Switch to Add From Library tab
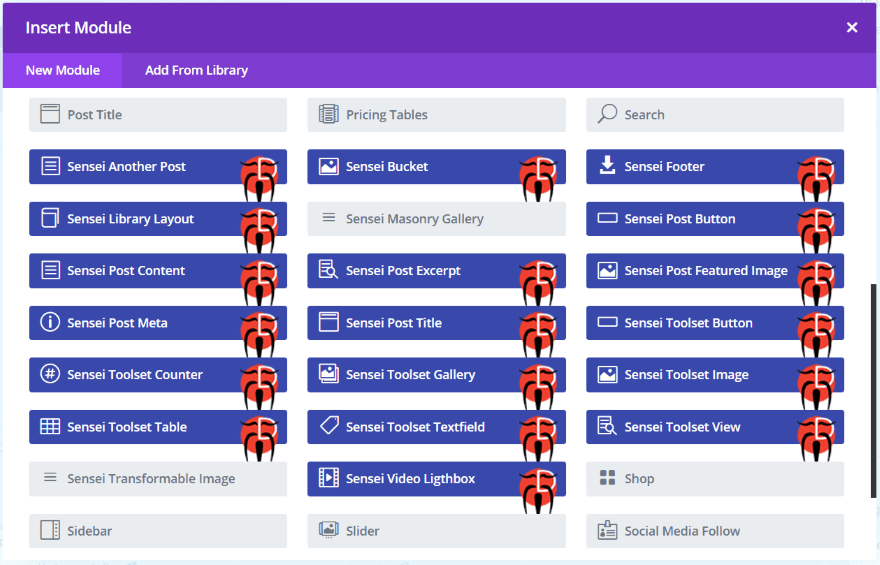This screenshot has height=565, width=880. tap(196, 70)
